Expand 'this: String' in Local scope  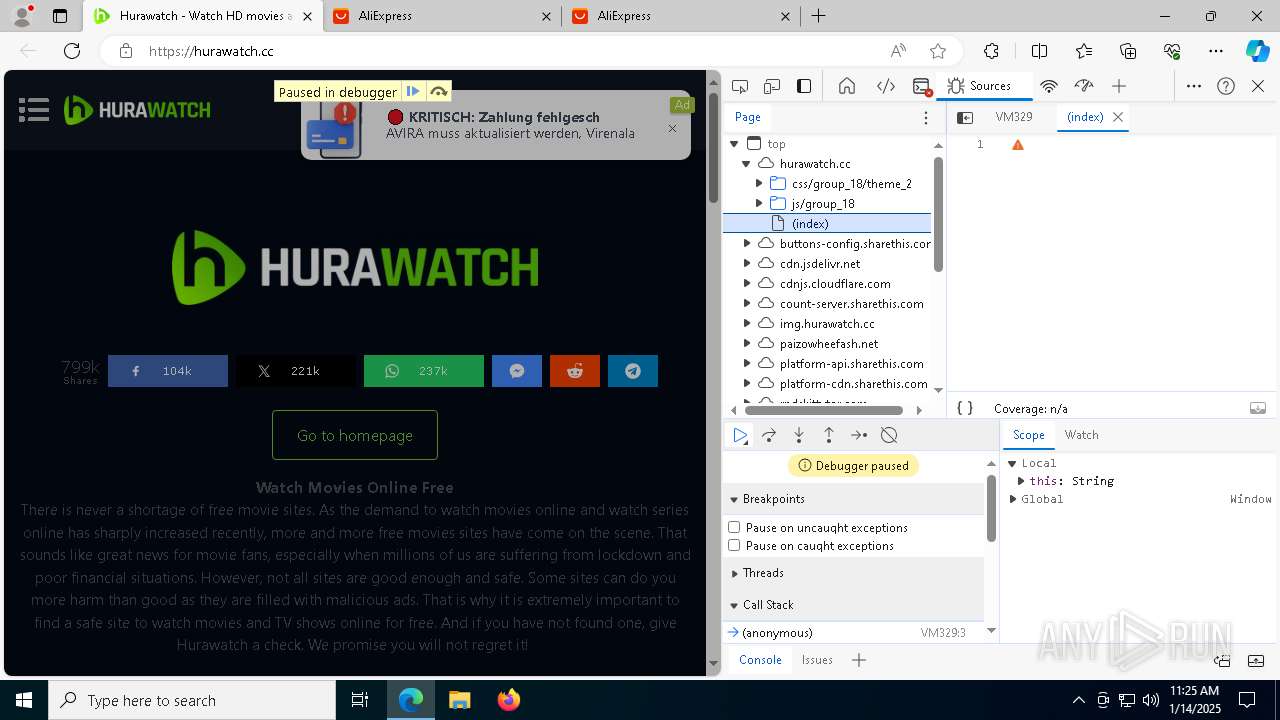(1021, 481)
